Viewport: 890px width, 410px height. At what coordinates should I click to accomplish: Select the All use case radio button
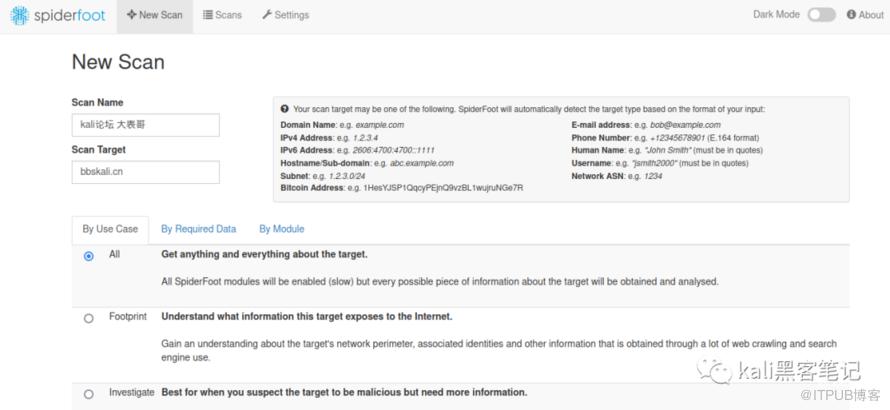click(x=89, y=256)
